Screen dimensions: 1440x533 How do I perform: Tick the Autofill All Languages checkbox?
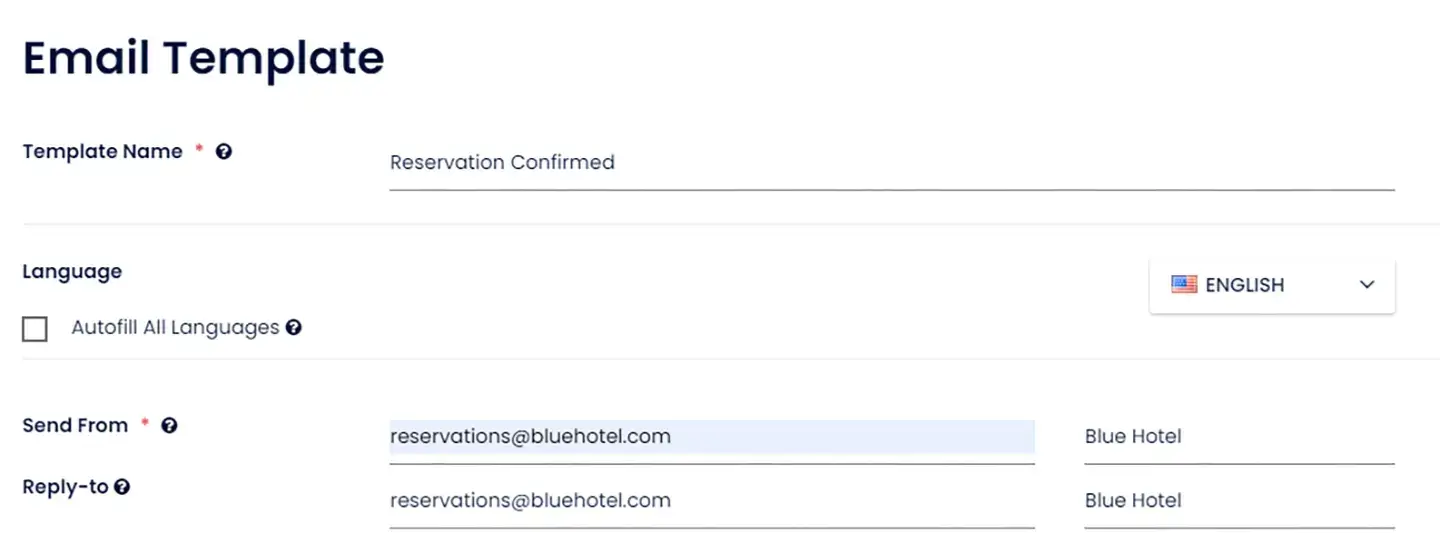click(x=35, y=329)
